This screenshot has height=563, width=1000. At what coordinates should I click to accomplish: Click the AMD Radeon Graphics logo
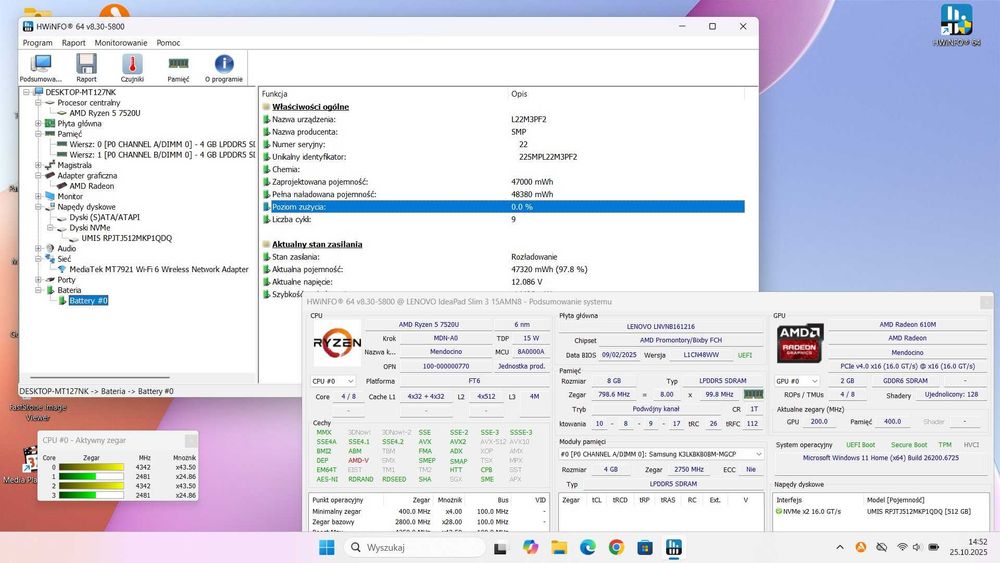coord(800,343)
